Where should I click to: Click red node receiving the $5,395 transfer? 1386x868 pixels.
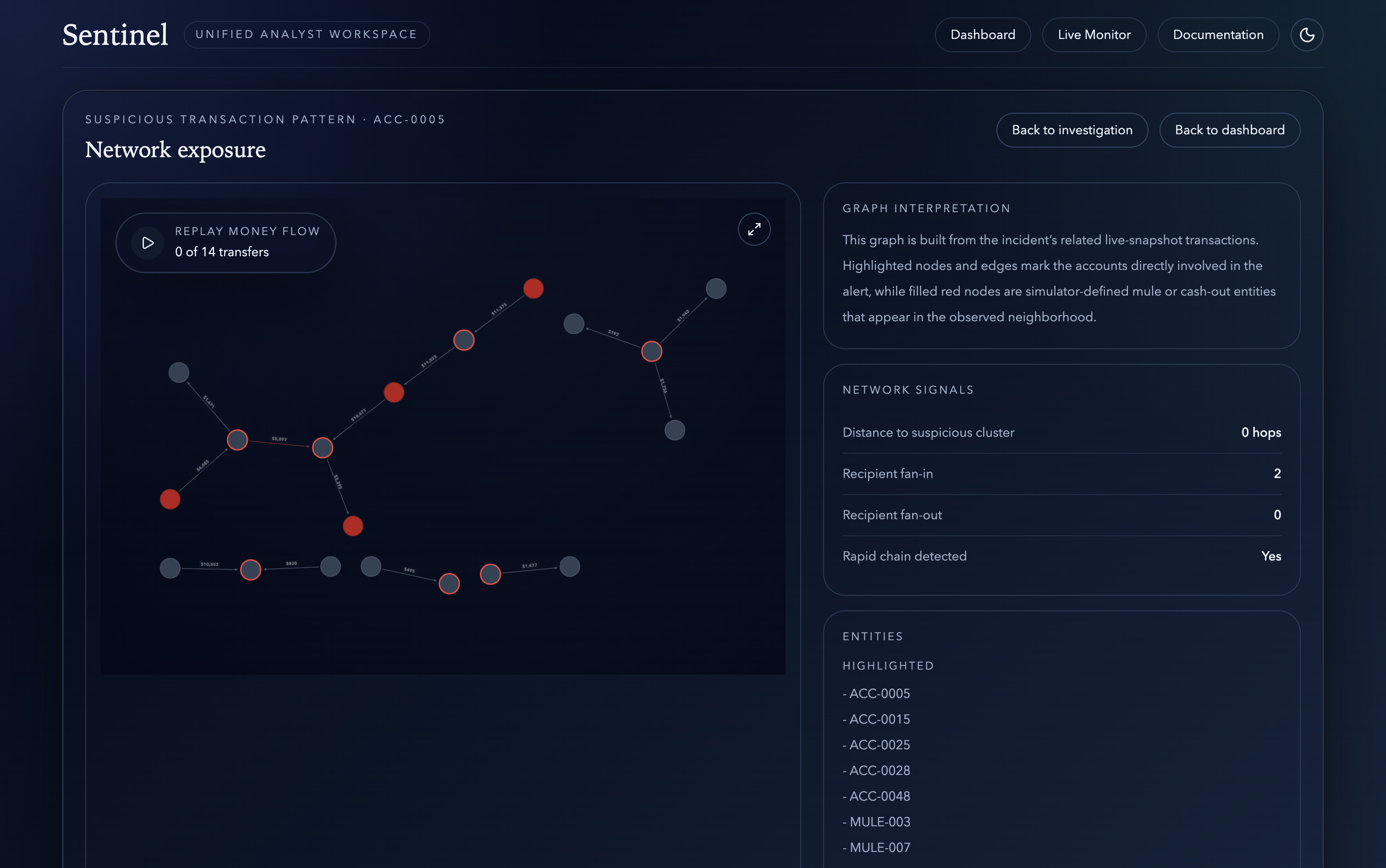[x=352, y=525]
